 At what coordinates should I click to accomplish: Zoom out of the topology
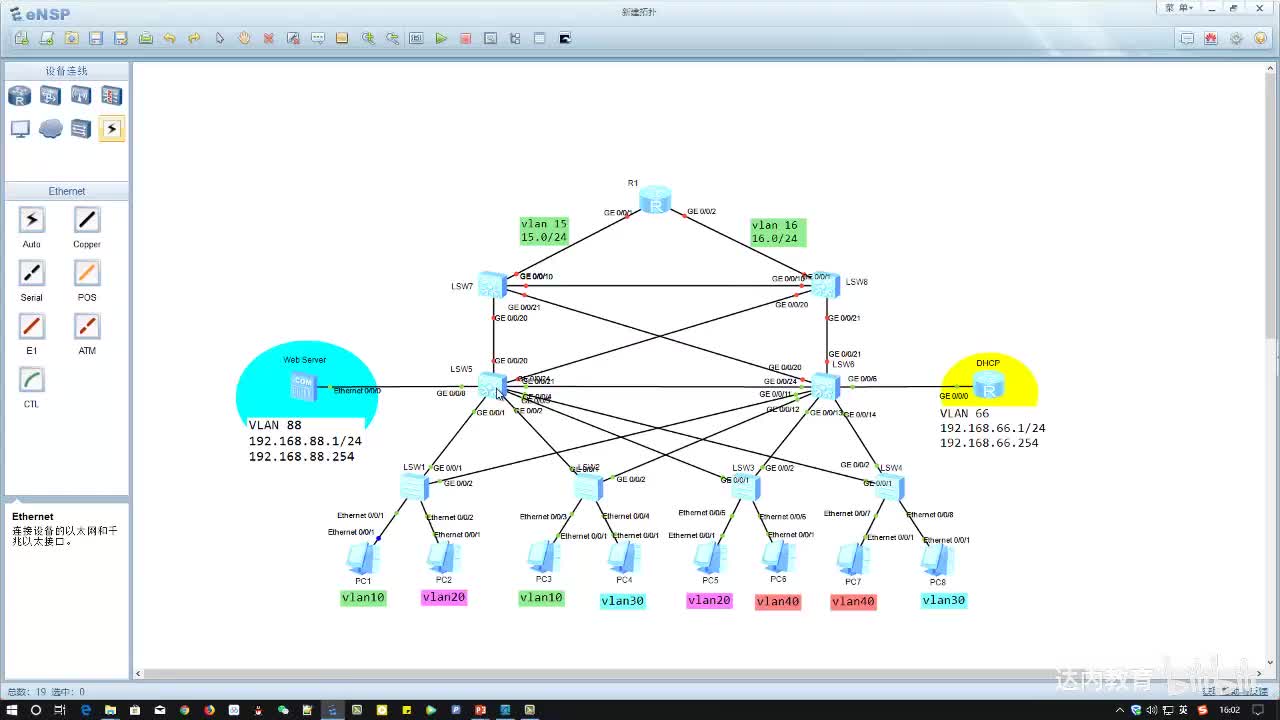[x=392, y=38]
